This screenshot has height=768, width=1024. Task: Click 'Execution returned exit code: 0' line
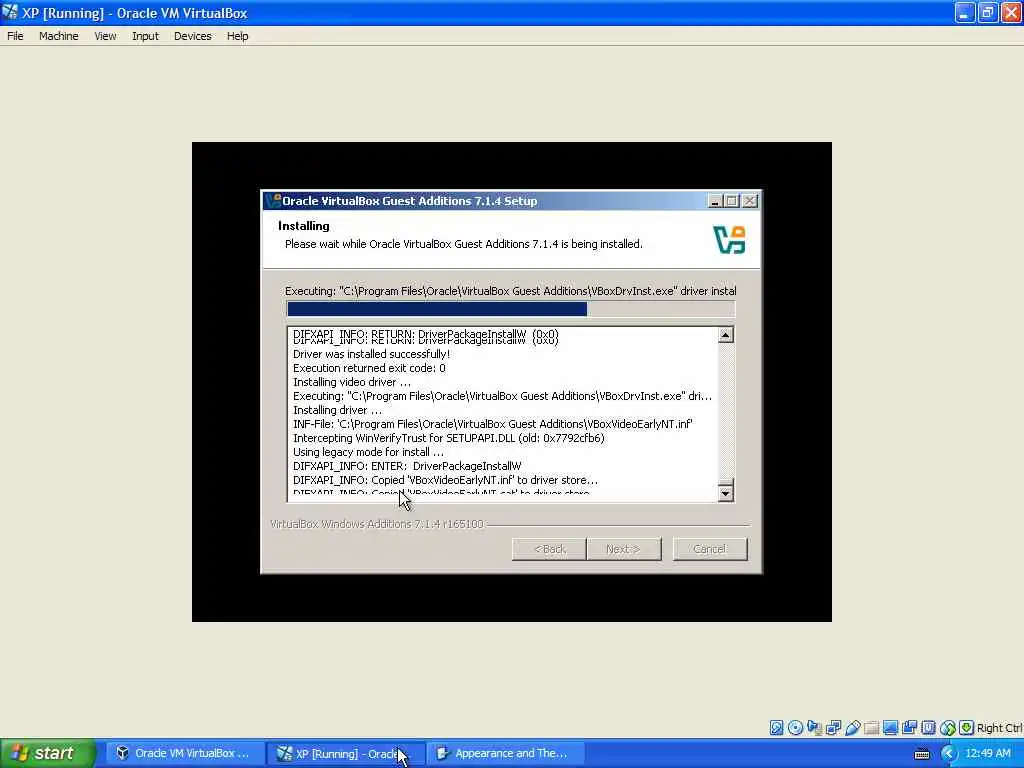click(370, 368)
